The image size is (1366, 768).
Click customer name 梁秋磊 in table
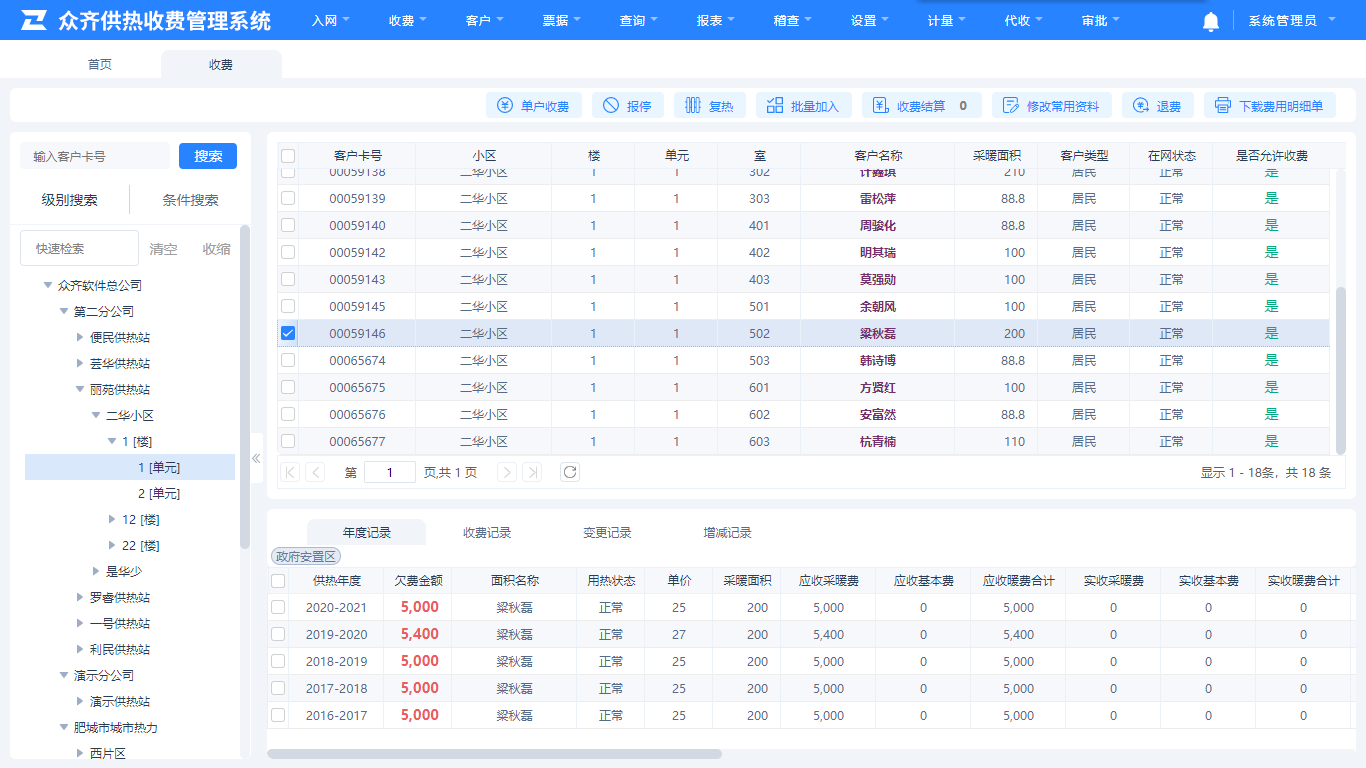[x=878, y=333]
